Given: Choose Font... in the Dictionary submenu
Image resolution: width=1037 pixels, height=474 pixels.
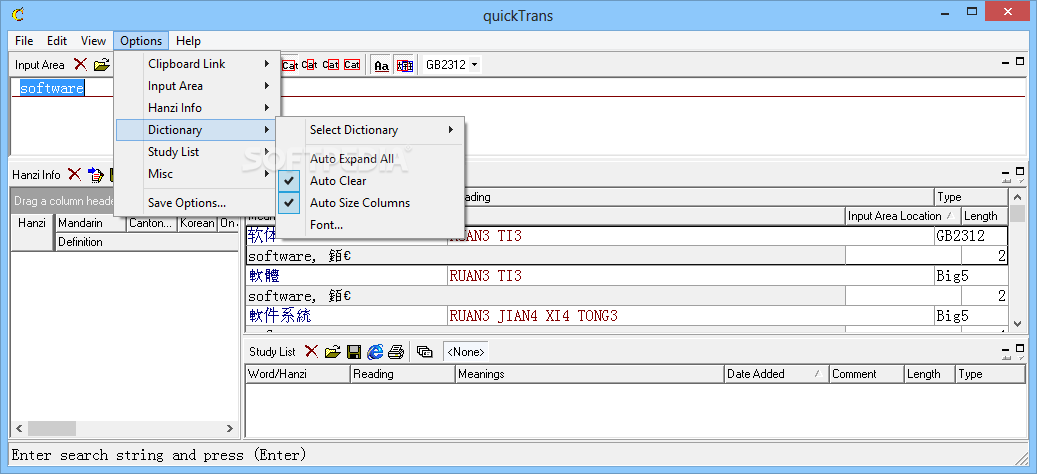Looking at the screenshot, I should (x=370, y=225).
